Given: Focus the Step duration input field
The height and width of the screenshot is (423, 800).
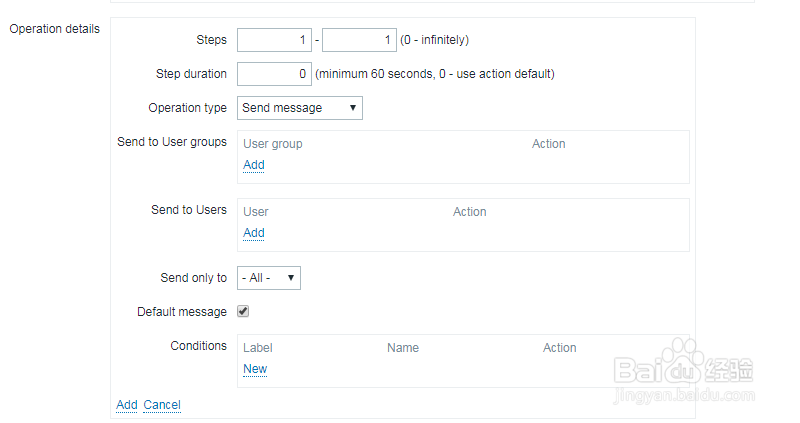Looking at the screenshot, I should [x=274, y=74].
